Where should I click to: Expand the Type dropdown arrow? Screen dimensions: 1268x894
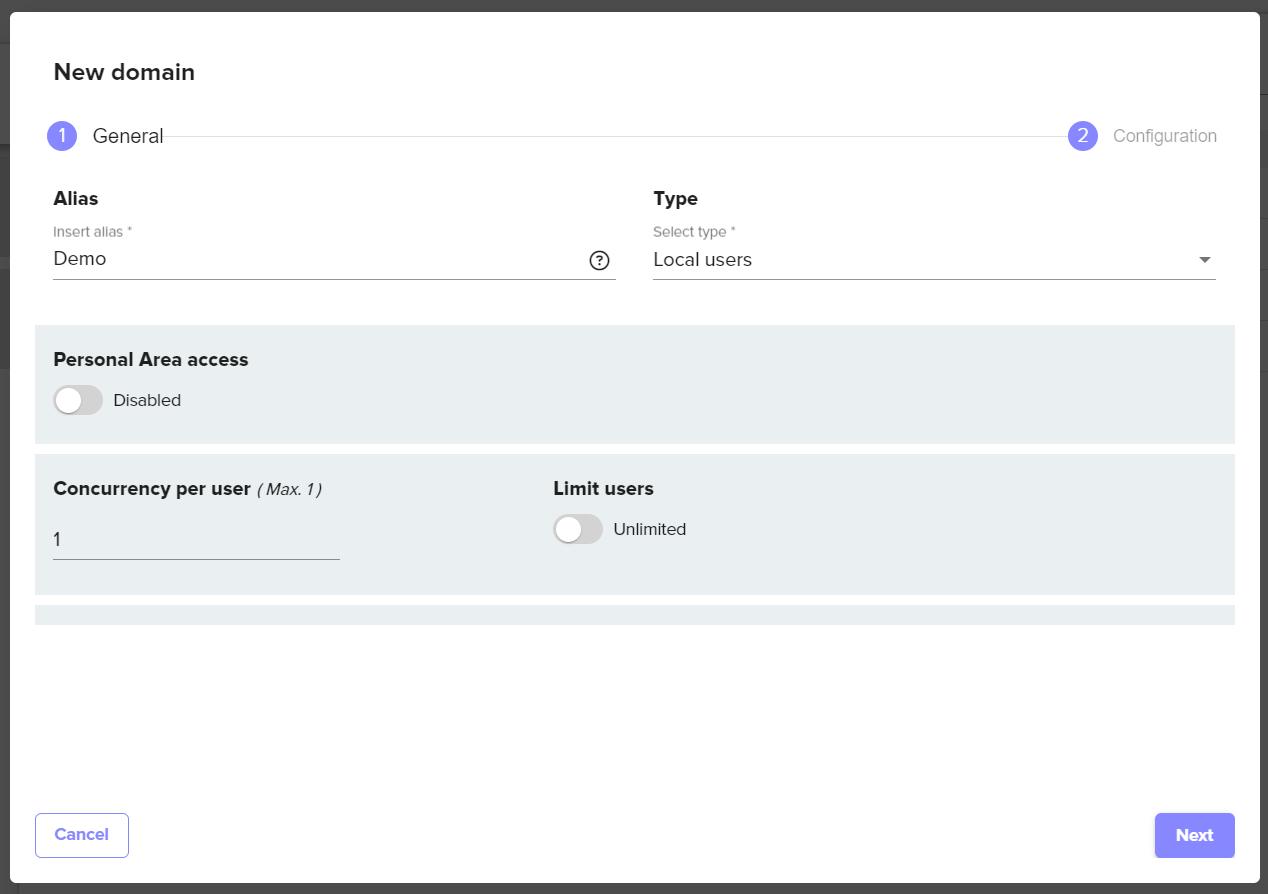click(x=1204, y=260)
